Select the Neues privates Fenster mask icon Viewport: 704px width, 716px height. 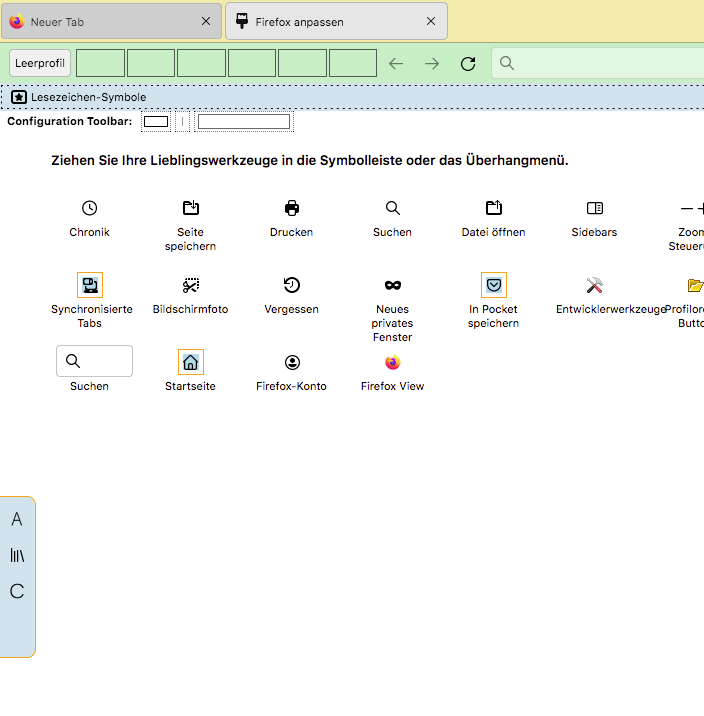tap(393, 285)
